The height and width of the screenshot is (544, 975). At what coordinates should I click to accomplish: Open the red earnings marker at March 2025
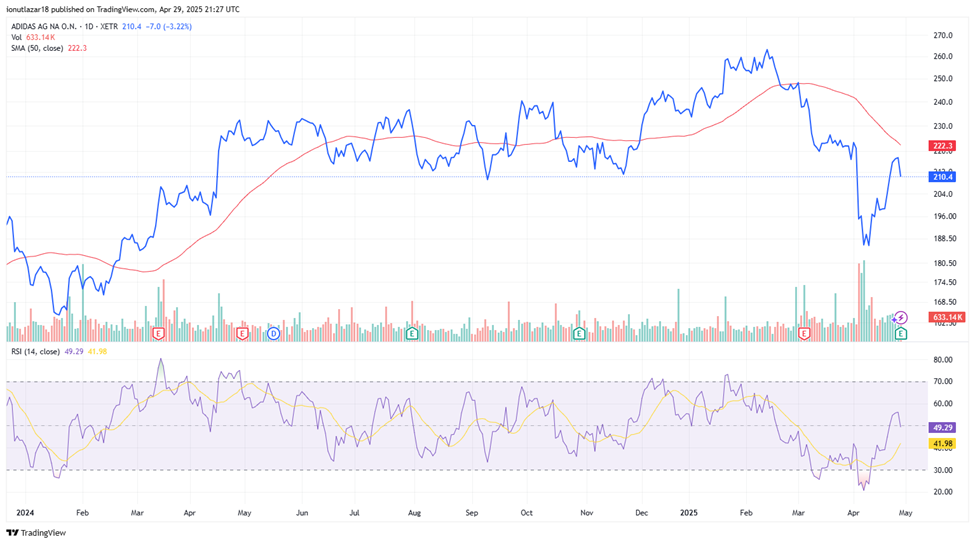tap(804, 331)
